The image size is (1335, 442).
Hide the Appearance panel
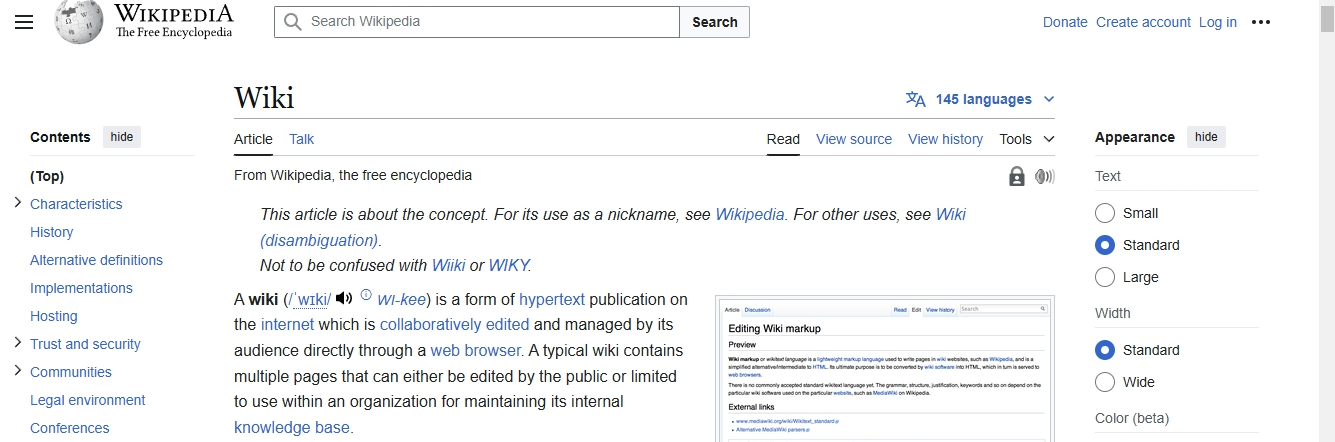point(1206,137)
